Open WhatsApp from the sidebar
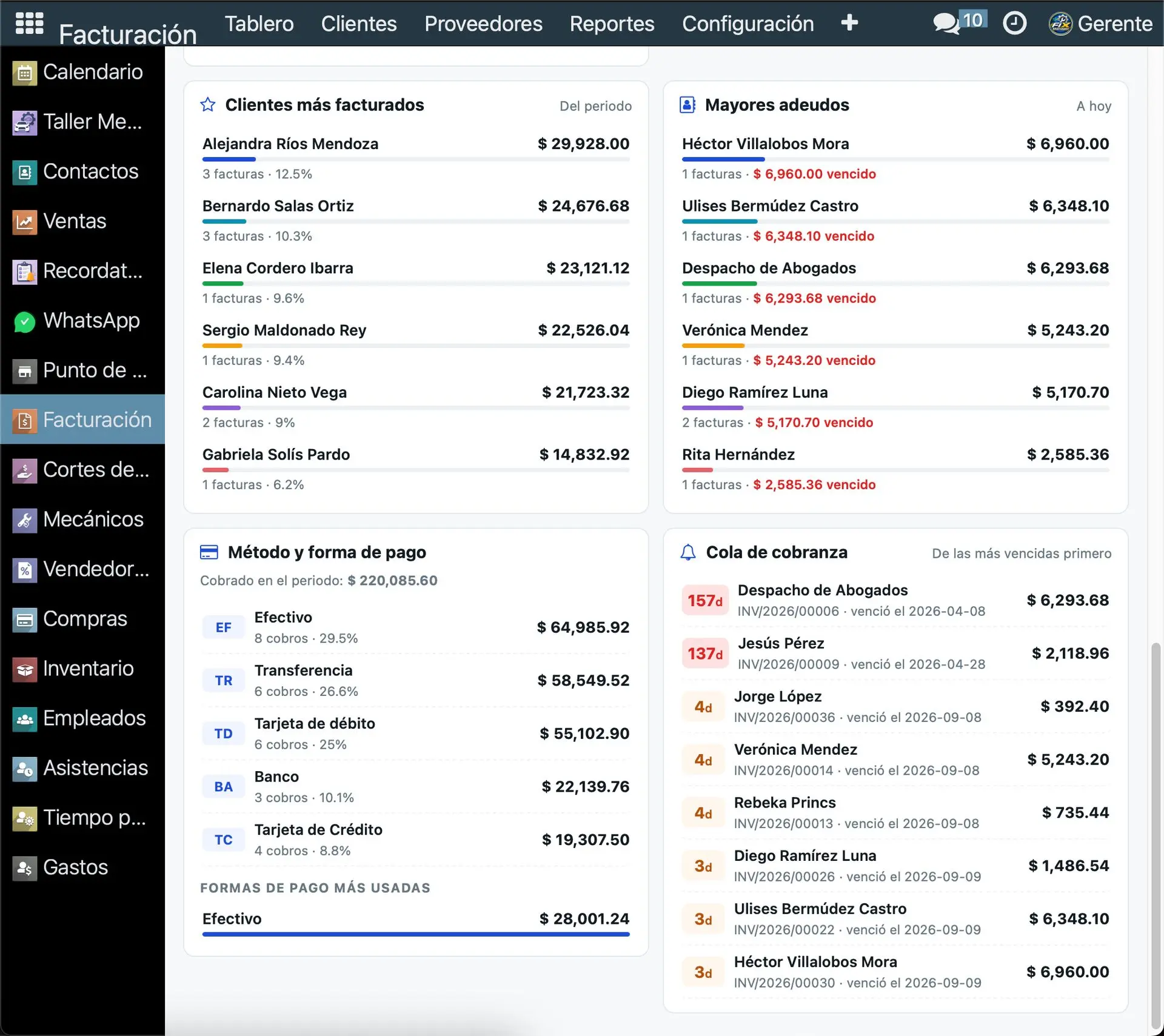 coord(82,321)
